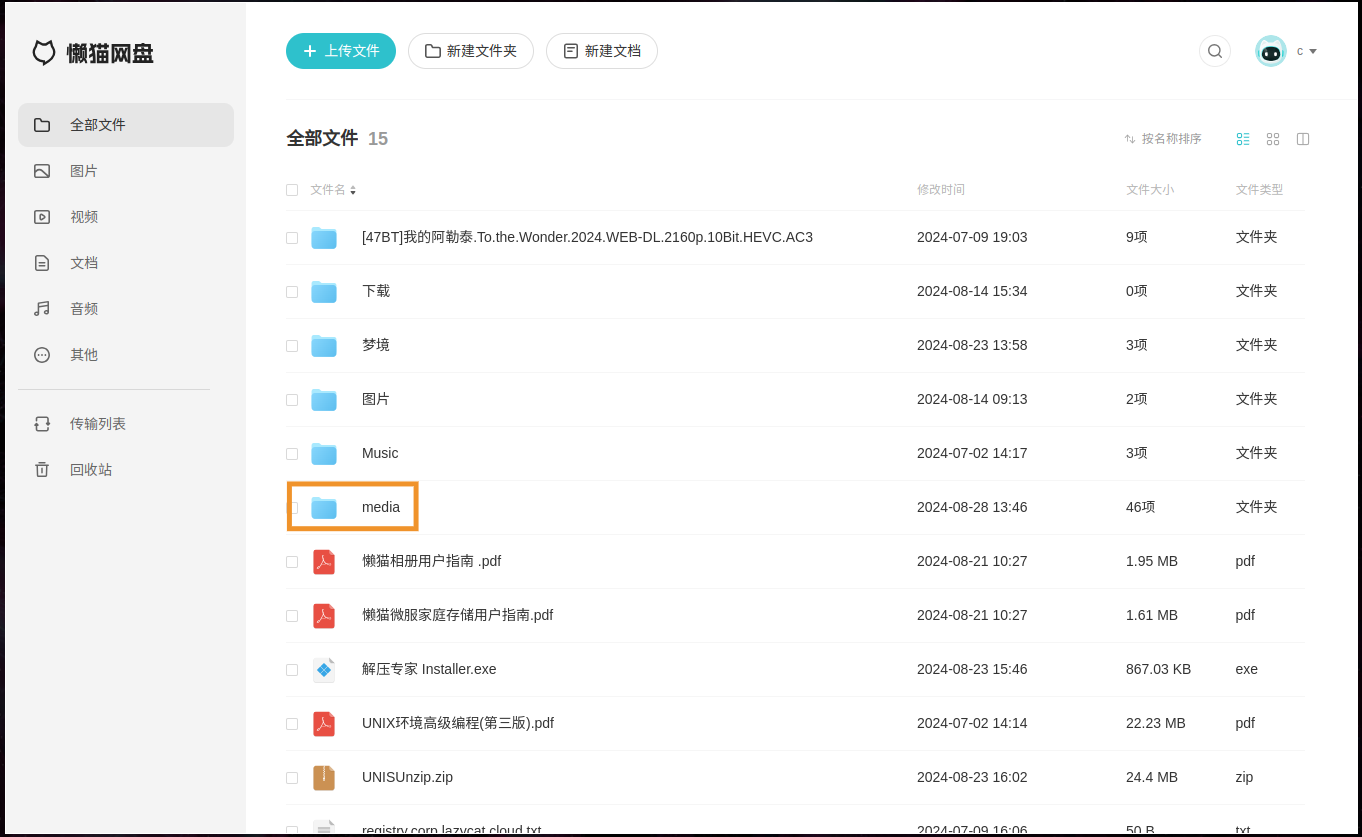Open file UNIX环境高级编程(第三版).pdf
Viewport: 1362px width, 837px height.
(458, 723)
